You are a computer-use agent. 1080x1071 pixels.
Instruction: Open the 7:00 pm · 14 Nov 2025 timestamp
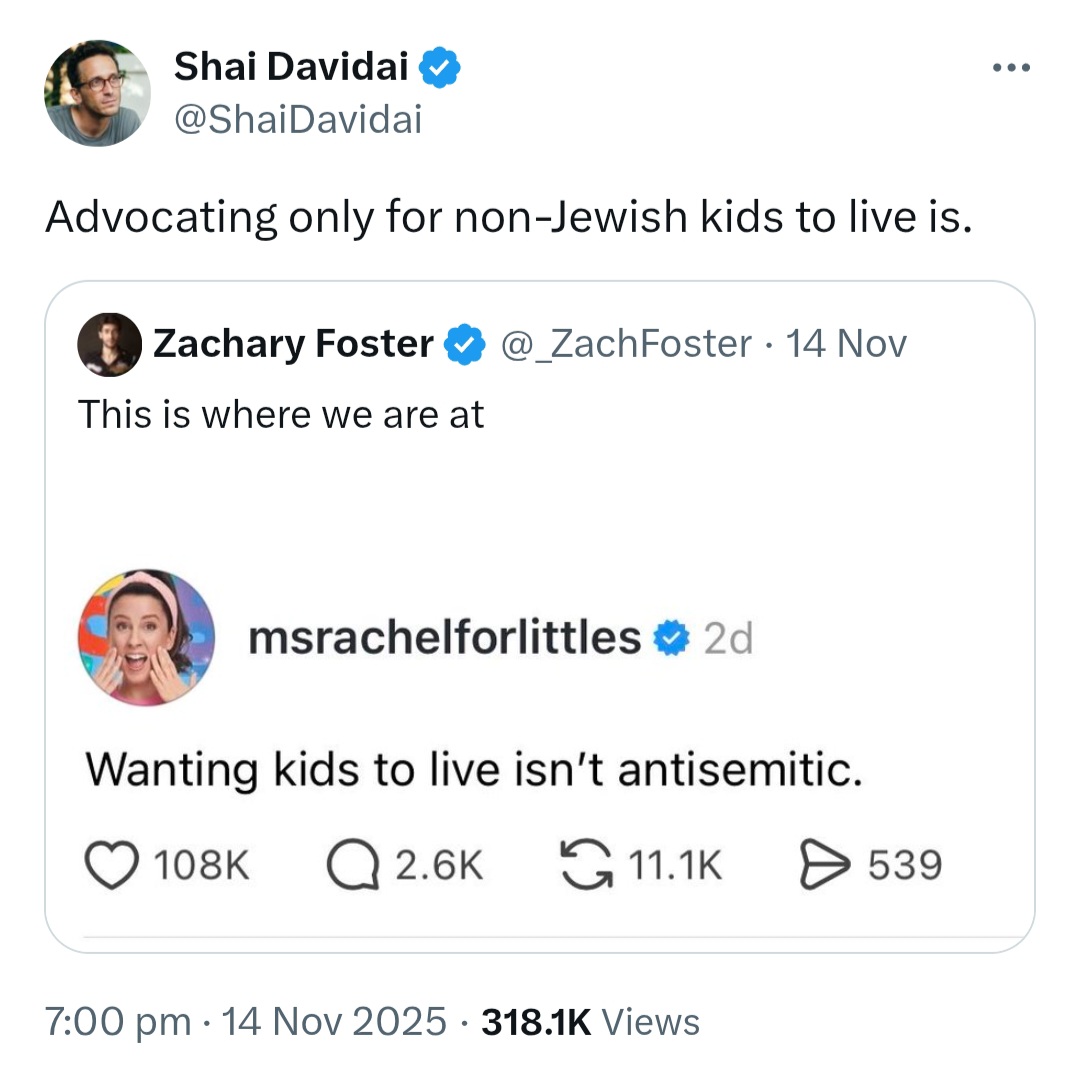[246, 1021]
